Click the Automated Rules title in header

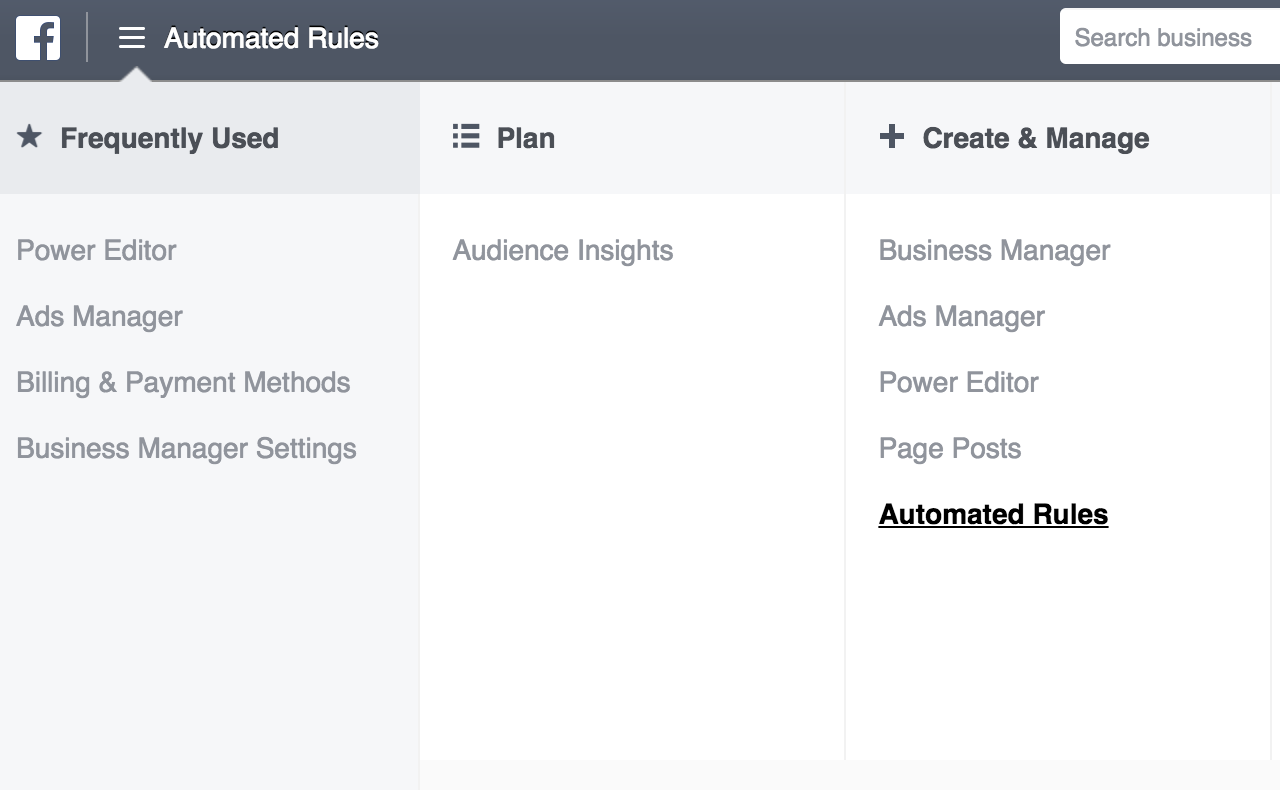(x=271, y=38)
